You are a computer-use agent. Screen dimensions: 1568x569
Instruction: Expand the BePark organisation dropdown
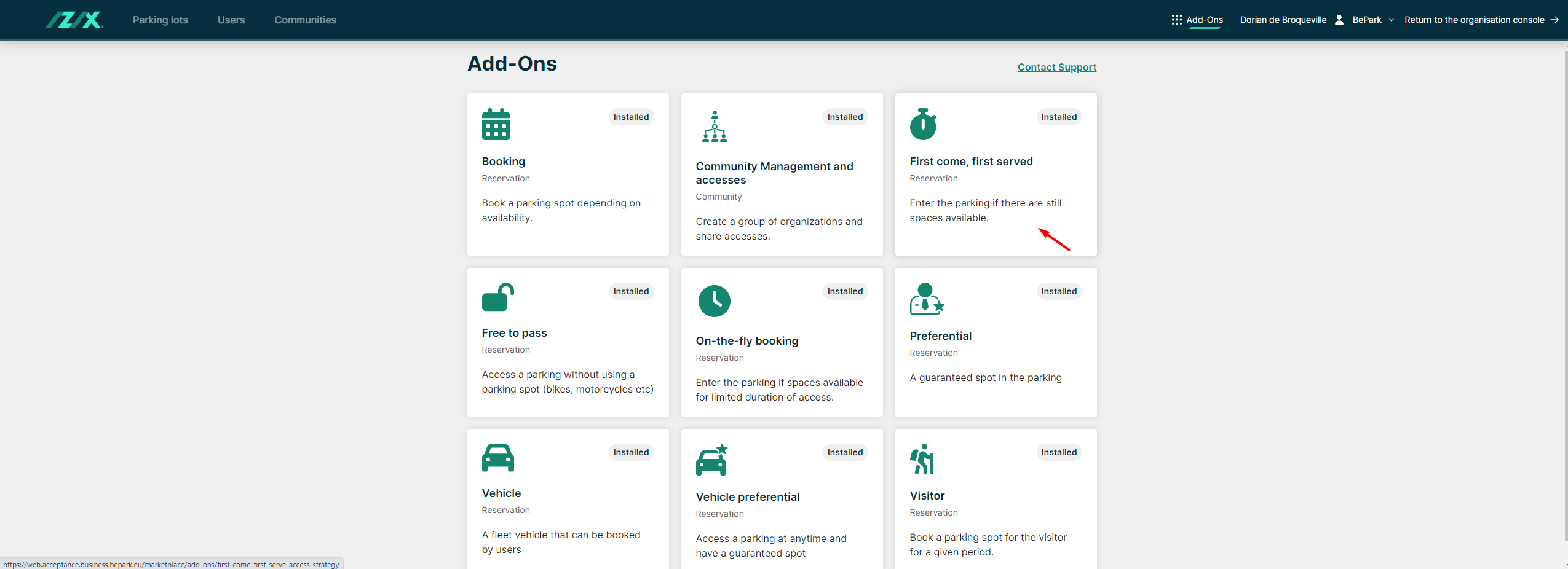point(1373,20)
